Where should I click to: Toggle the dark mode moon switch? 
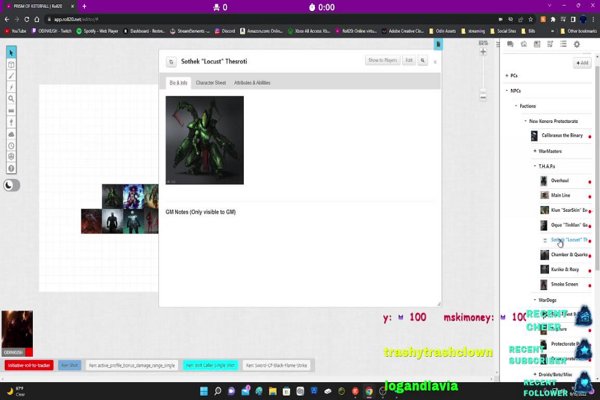click(11, 185)
